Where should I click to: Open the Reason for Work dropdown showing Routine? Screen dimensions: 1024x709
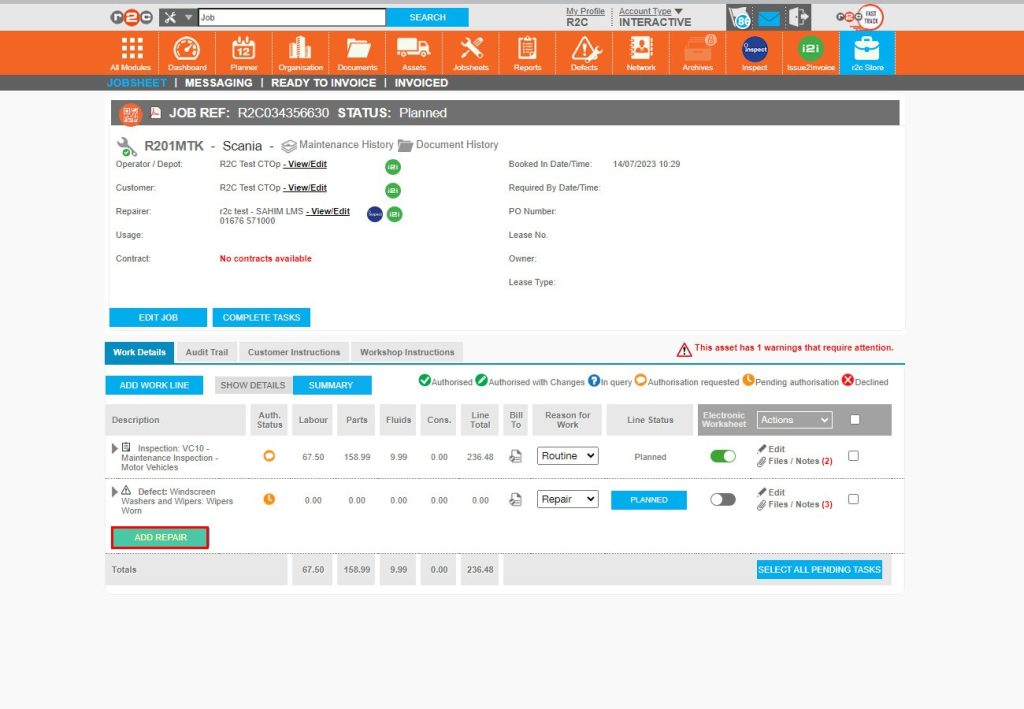point(566,456)
